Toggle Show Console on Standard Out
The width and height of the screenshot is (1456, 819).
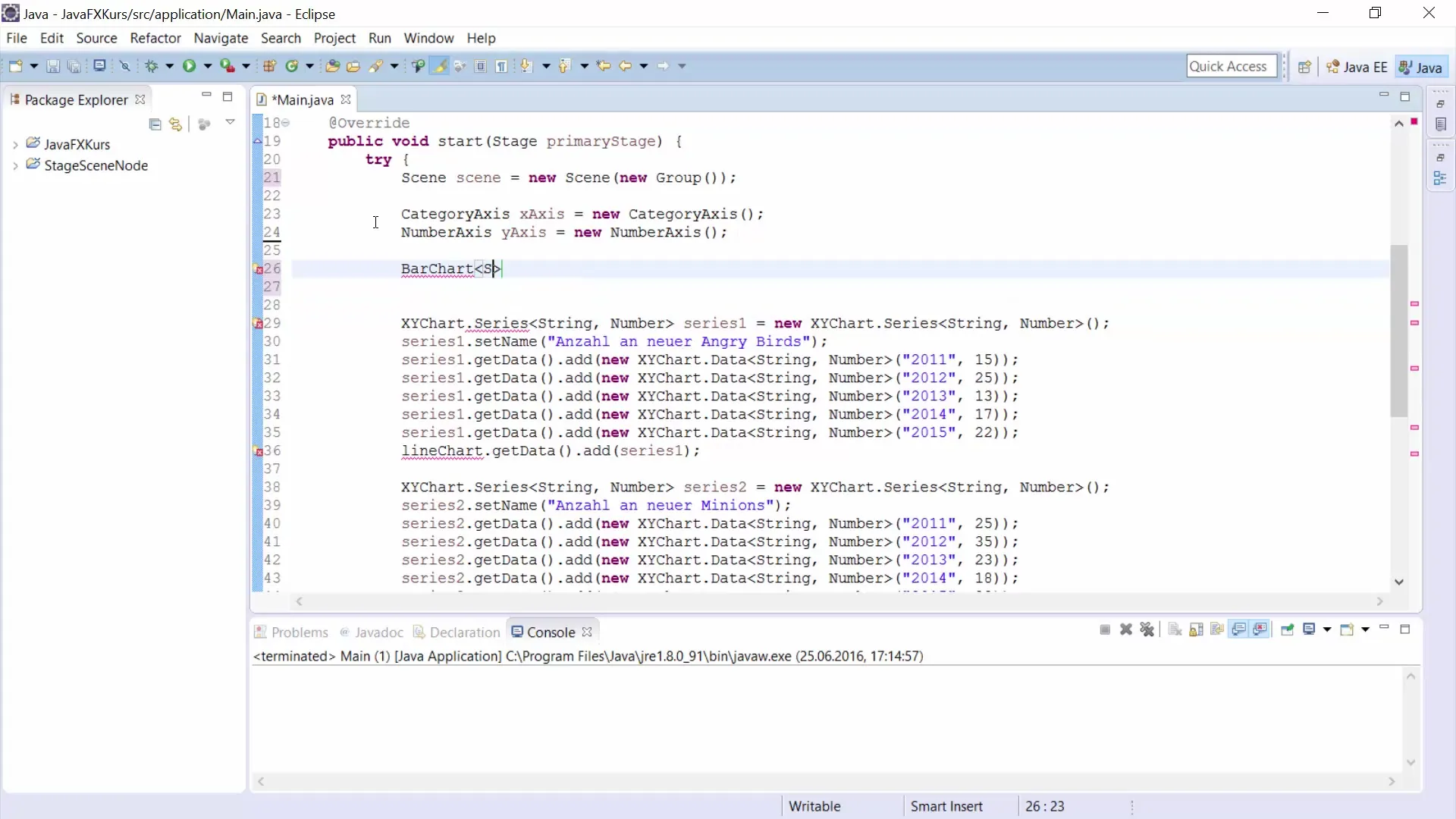(1239, 629)
